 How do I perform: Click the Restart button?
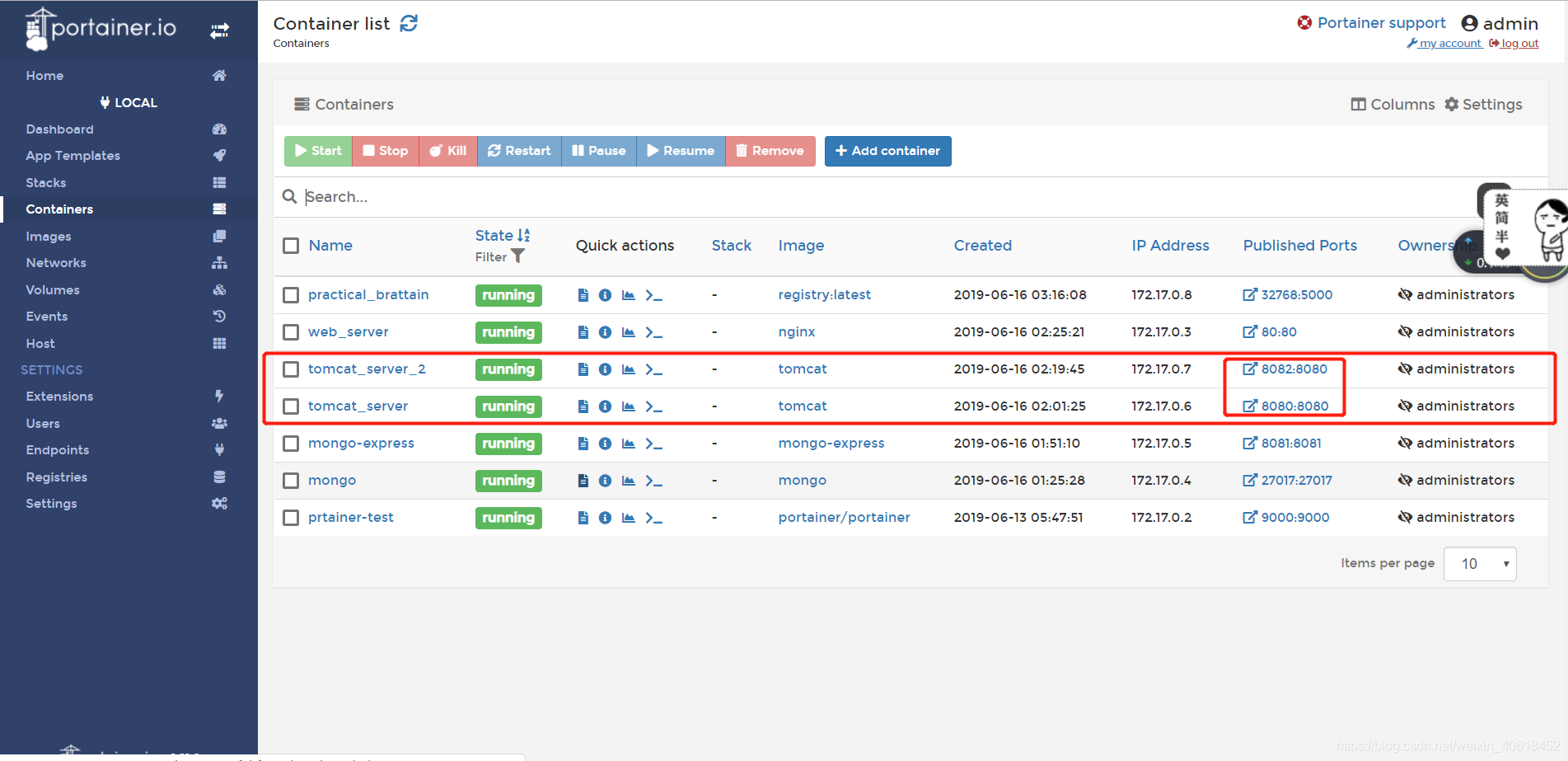coord(519,151)
